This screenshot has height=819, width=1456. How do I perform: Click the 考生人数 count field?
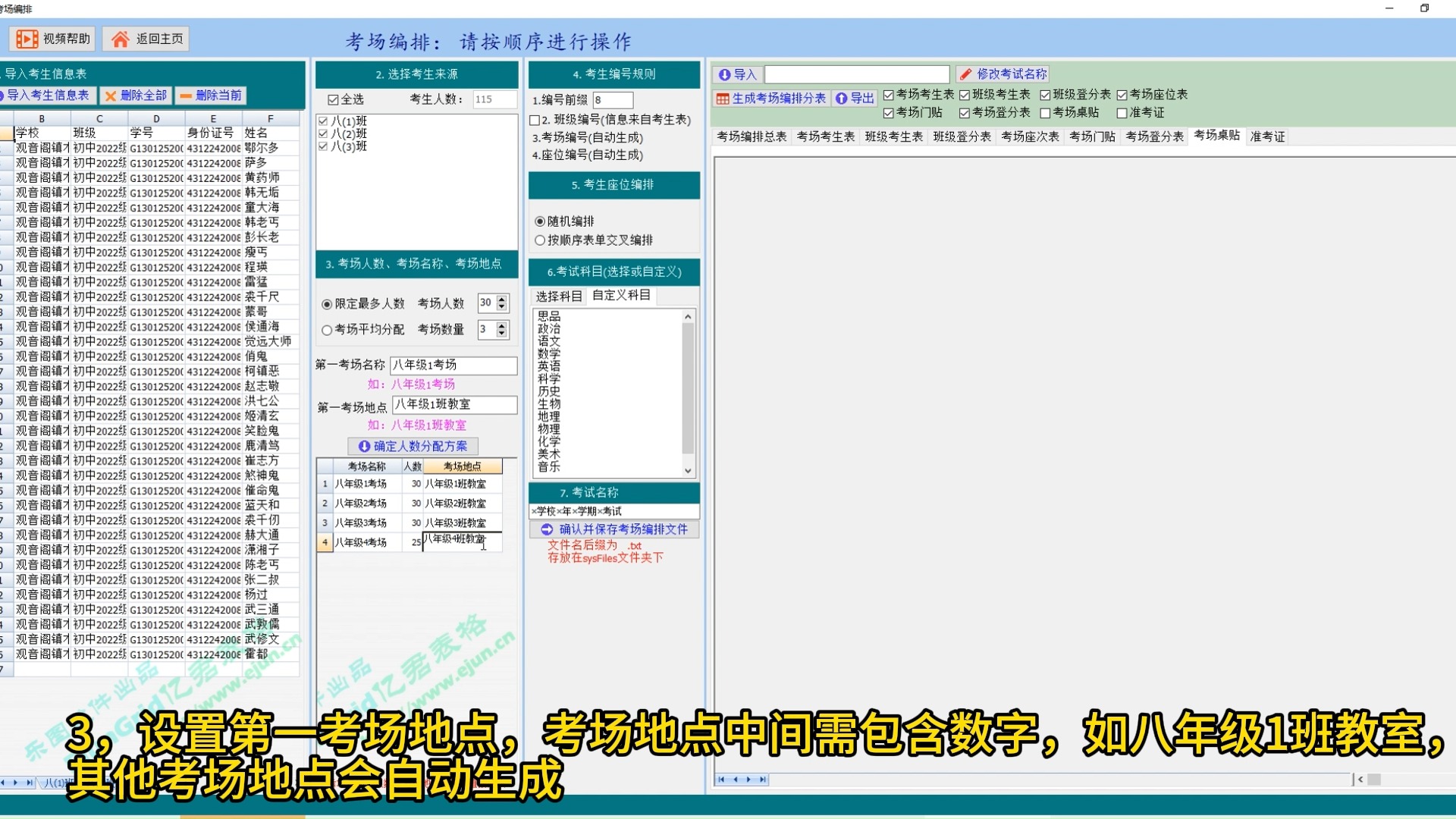[x=494, y=99]
